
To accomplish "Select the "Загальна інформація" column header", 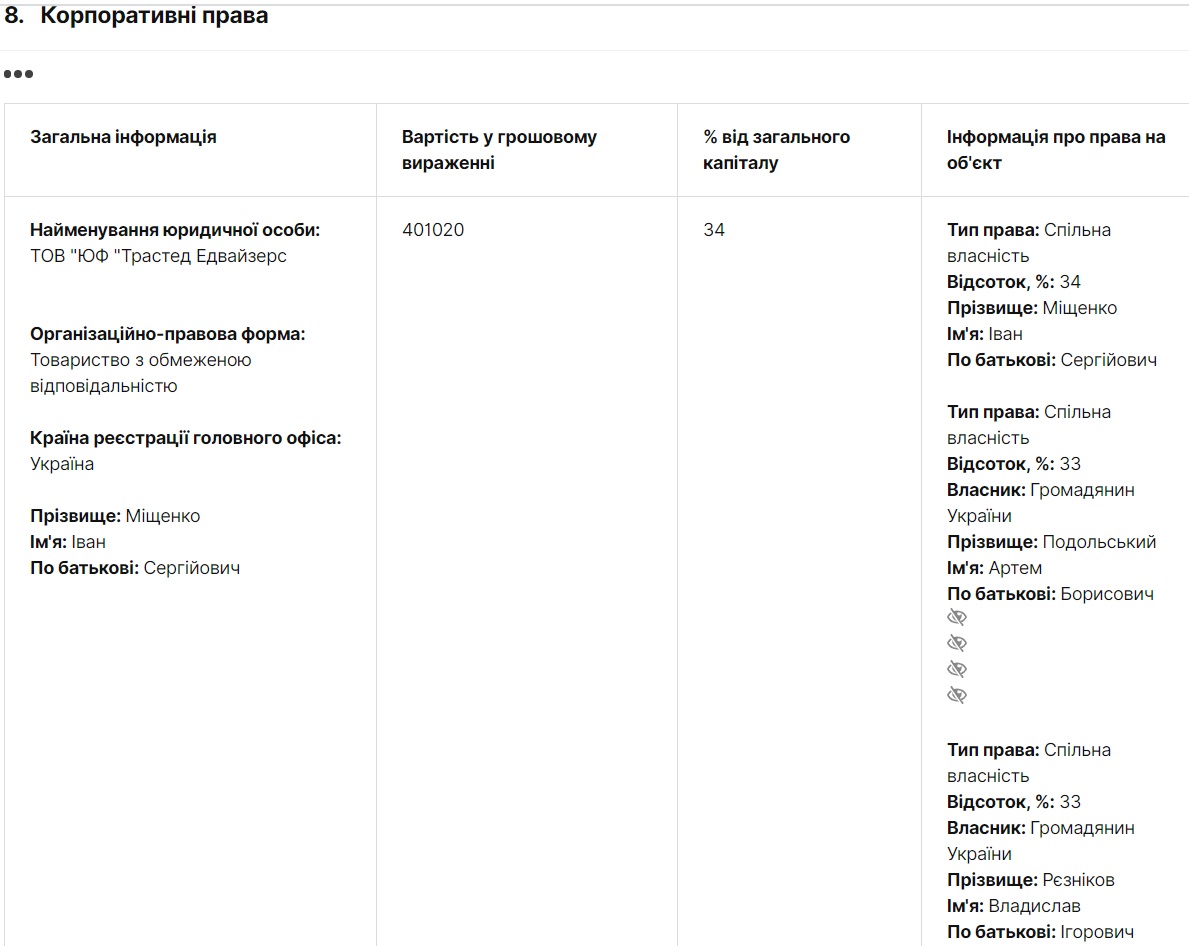I will [x=123, y=137].
